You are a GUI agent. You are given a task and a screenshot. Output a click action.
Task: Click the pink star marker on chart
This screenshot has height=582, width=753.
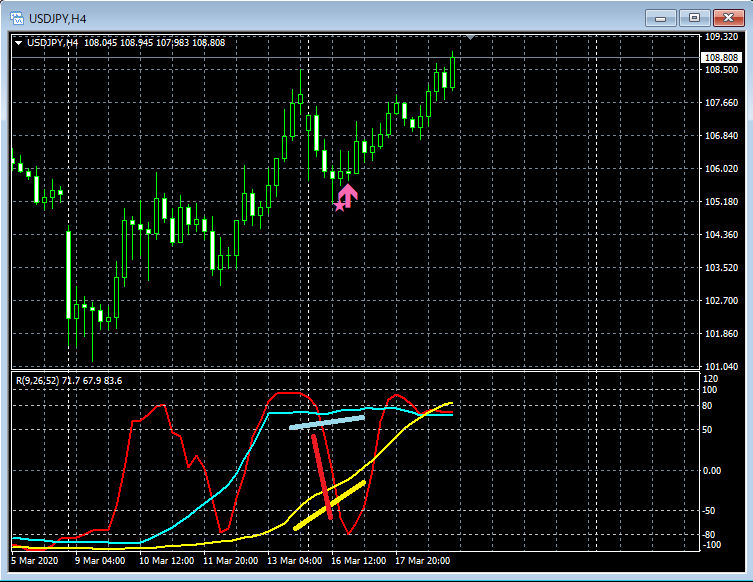(x=339, y=206)
